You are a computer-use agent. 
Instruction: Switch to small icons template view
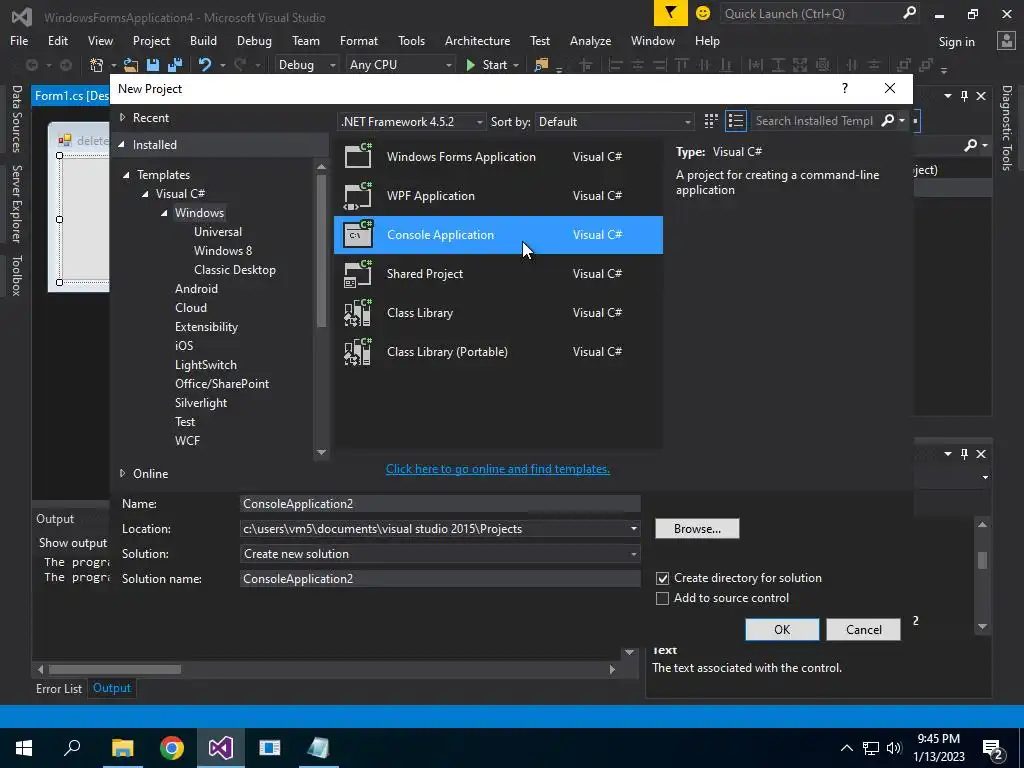[711, 121]
